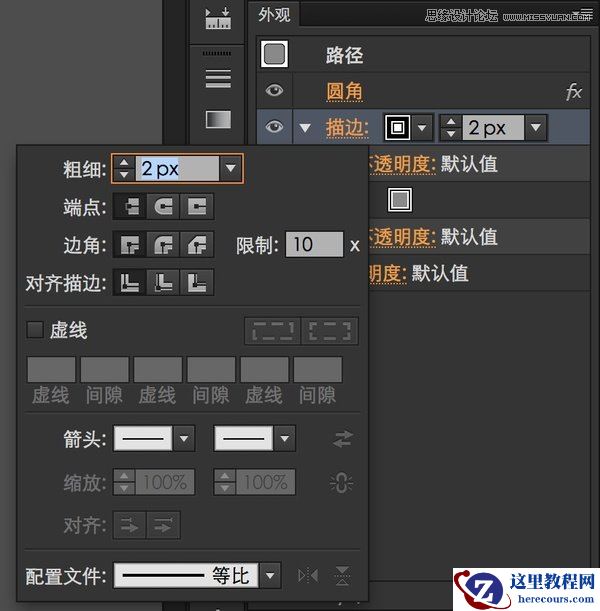Choose the round join corner option
This screenshot has width=600, height=611.
click(x=163, y=245)
